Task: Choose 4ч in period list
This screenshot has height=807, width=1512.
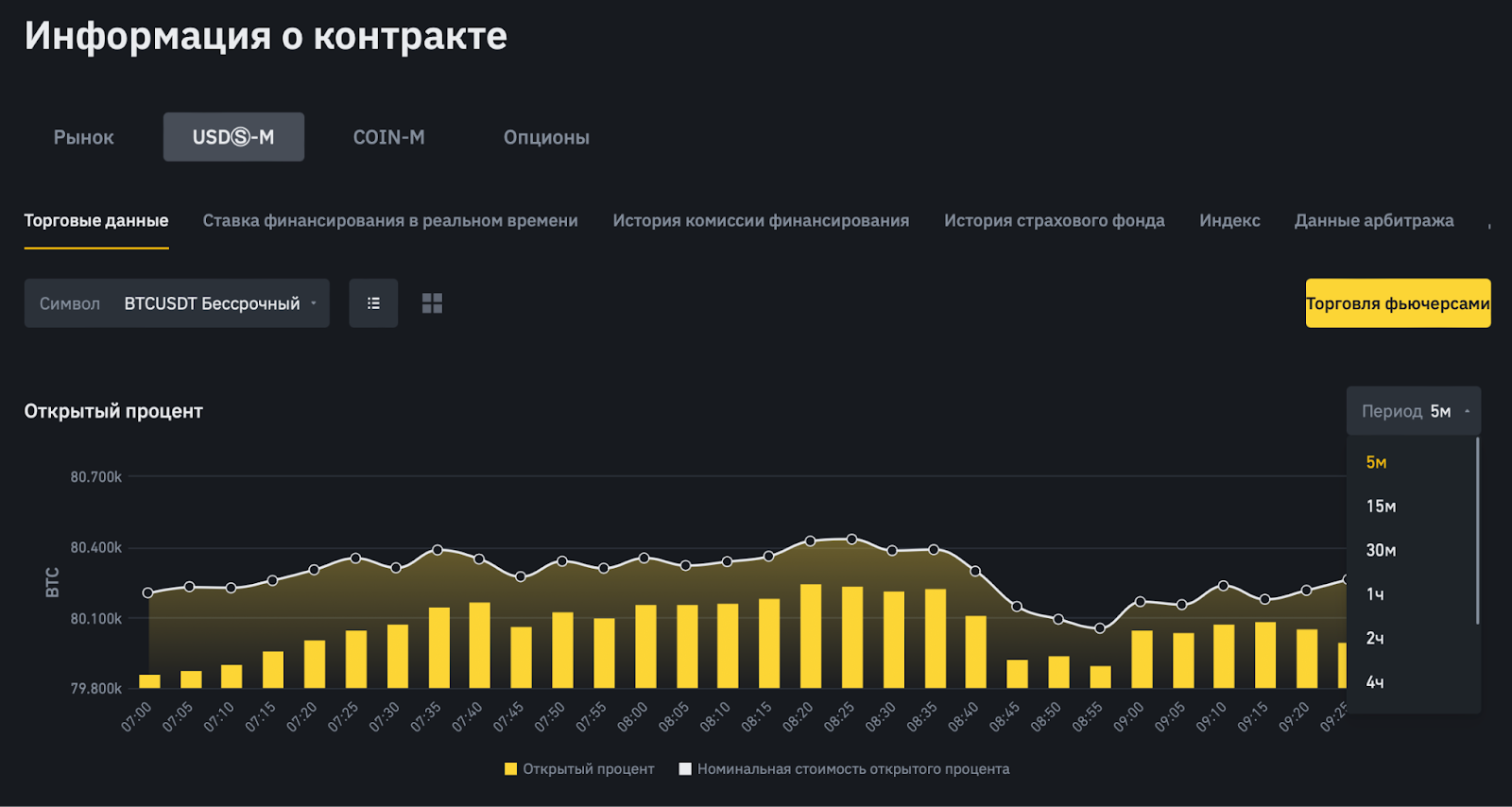Action: click(x=1375, y=682)
